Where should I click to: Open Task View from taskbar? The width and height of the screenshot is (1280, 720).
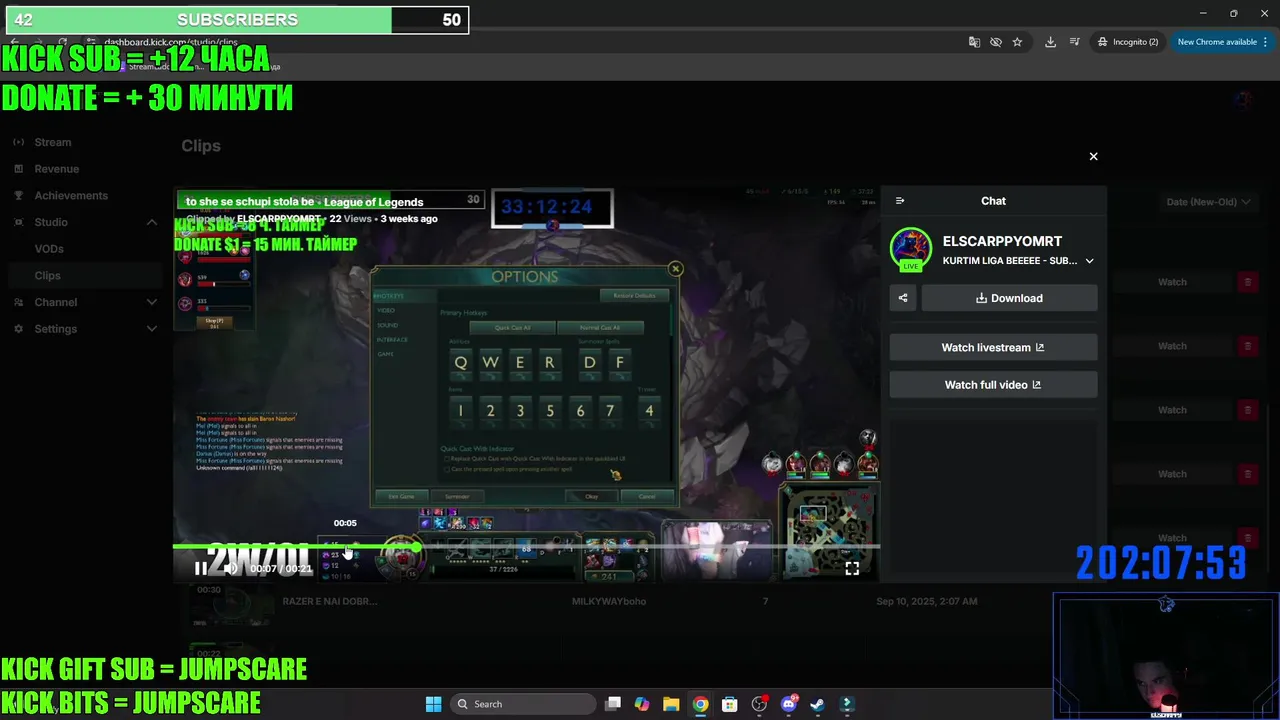point(613,704)
